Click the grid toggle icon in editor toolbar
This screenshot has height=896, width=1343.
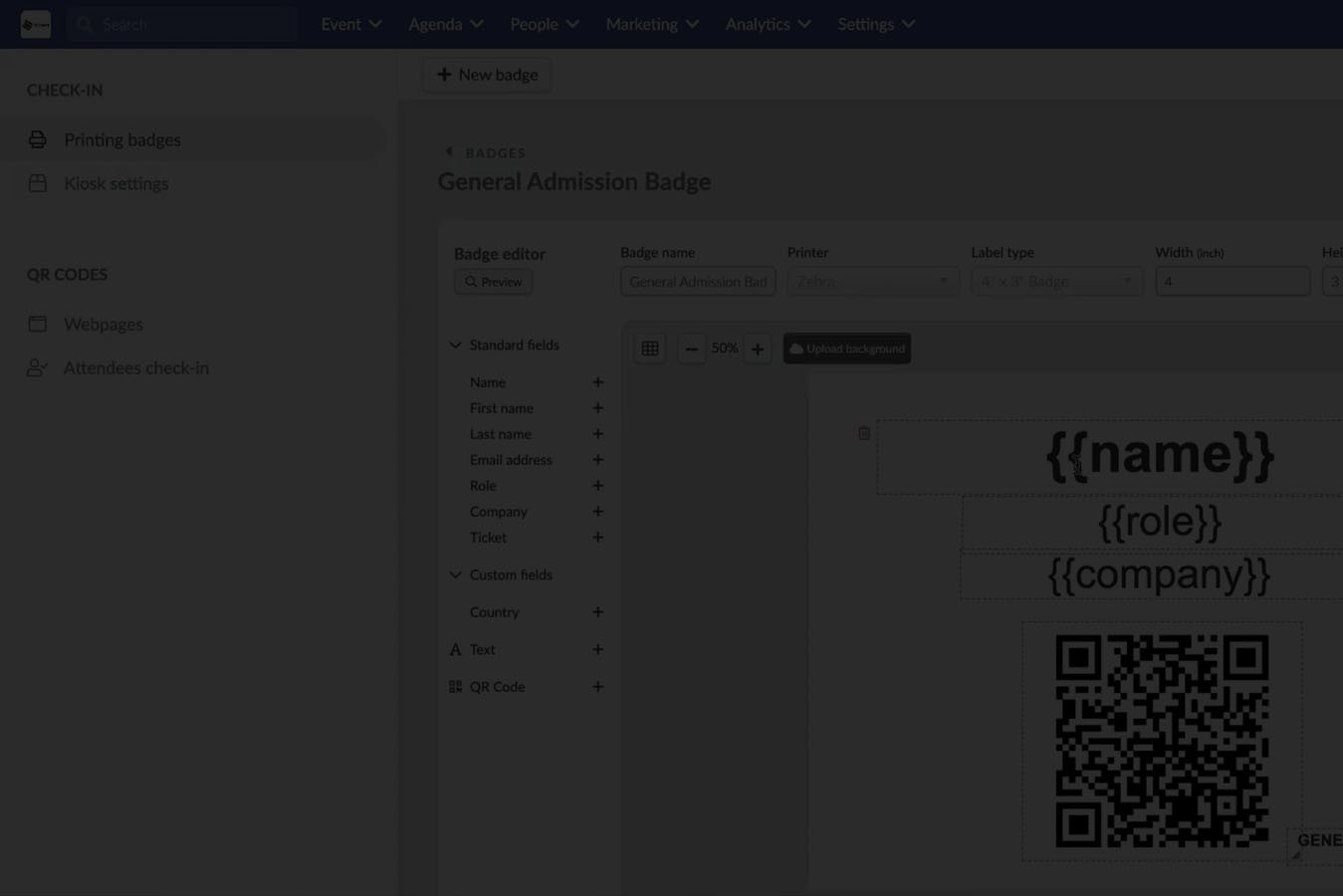pyautogui.click(x=650, y=348)
